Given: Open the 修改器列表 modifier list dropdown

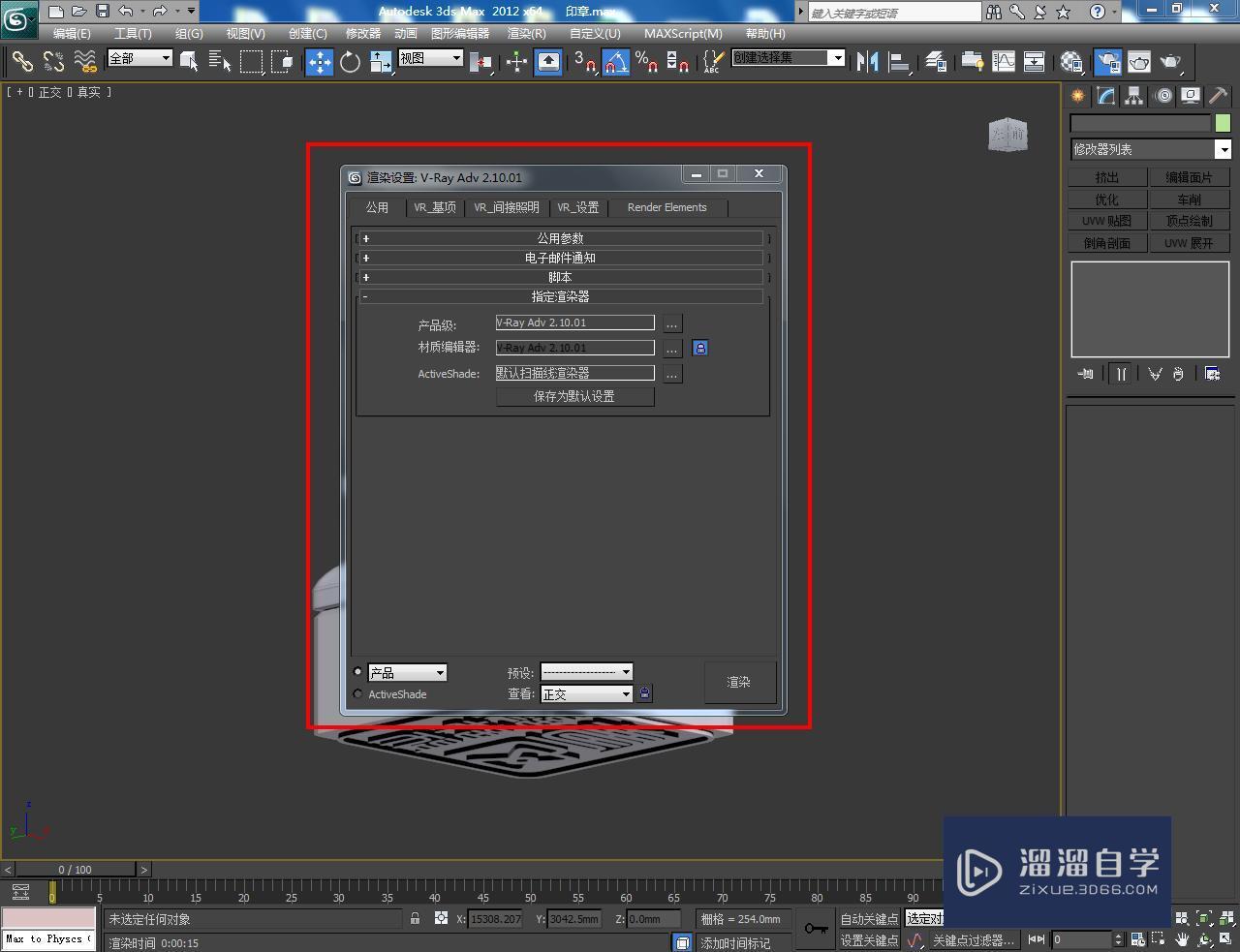Looking at the screenshot, I should (1151, 149).
